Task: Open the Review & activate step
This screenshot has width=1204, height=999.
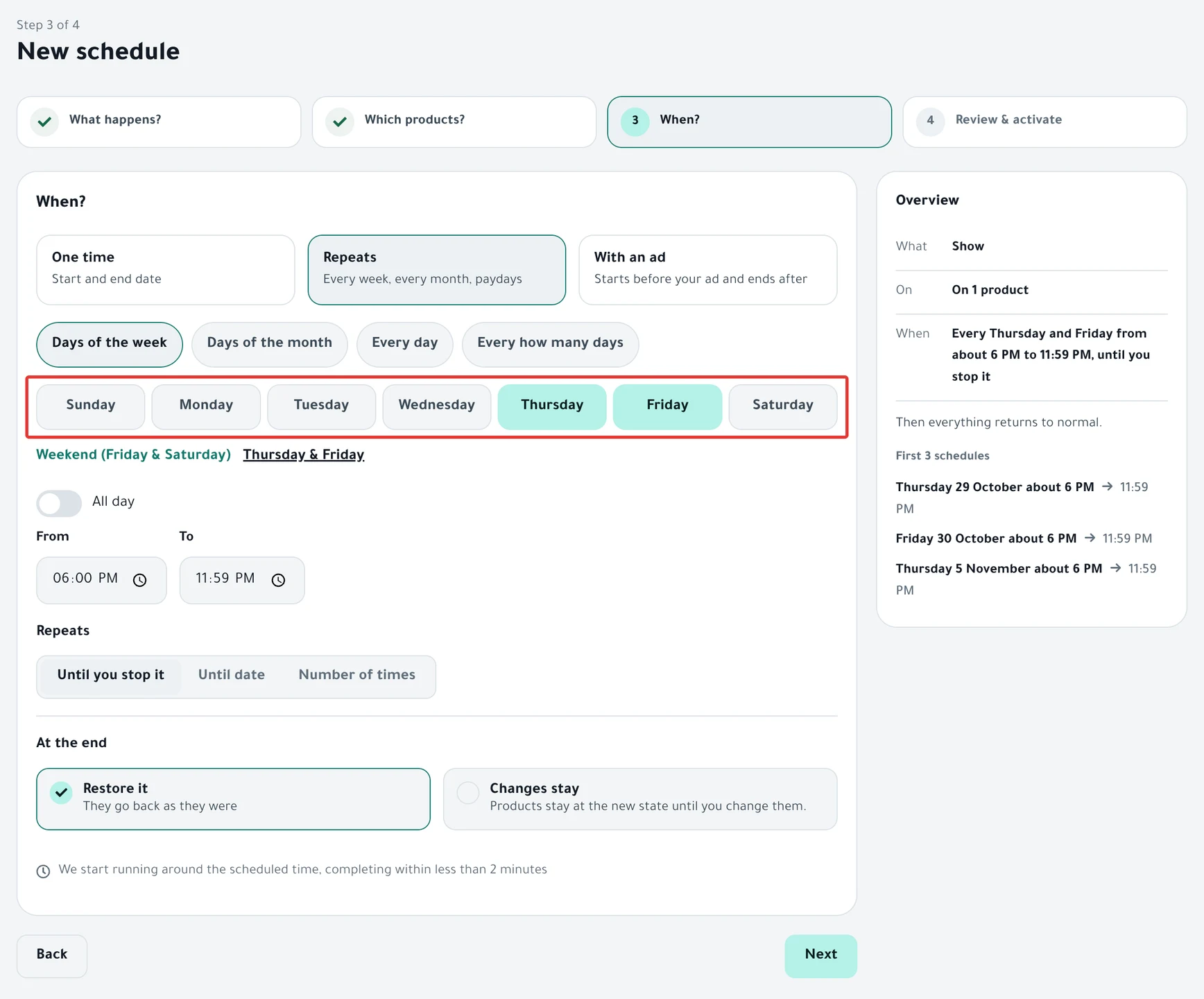Action: pos(1045,122)
